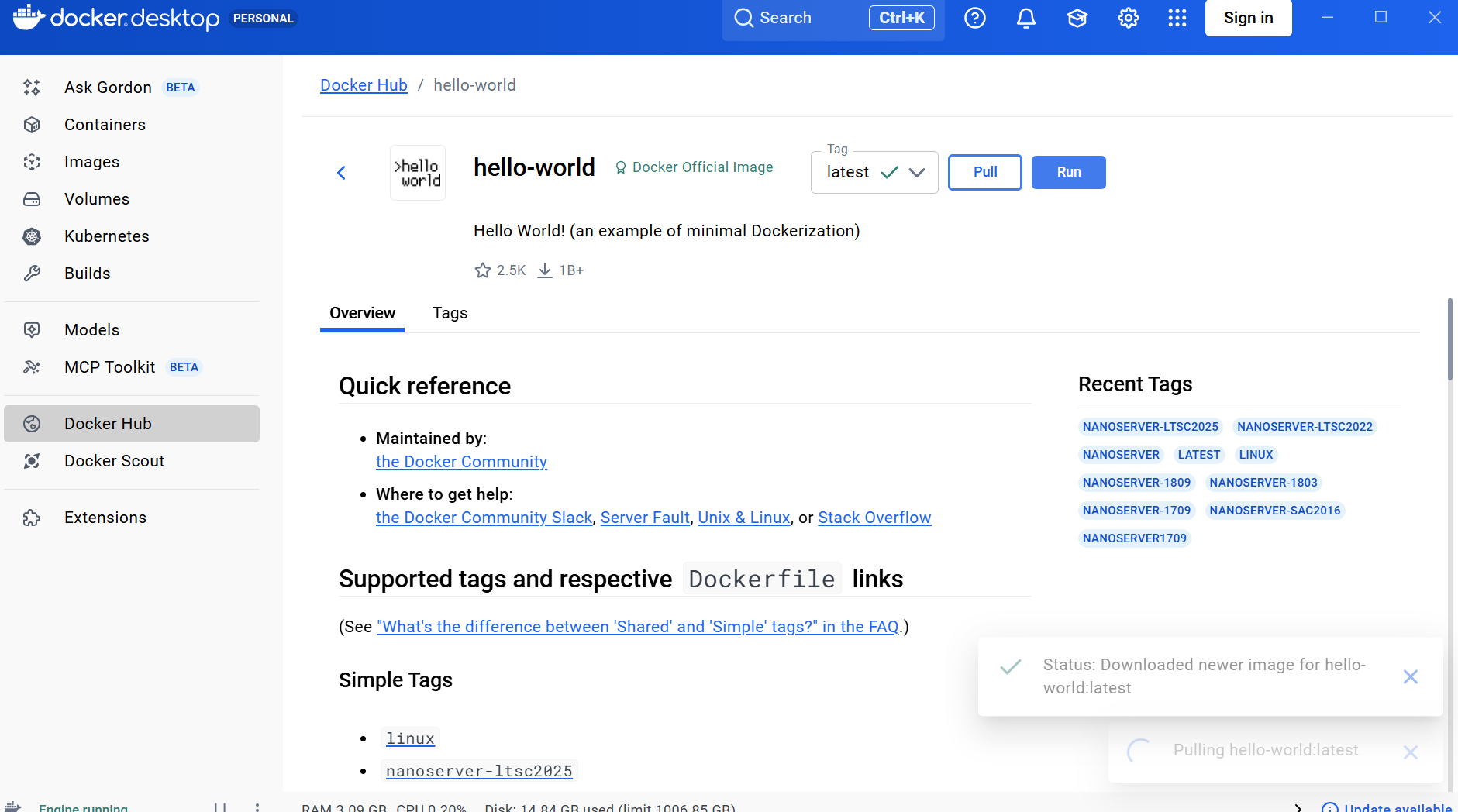
Task: Open the notifications bell
Action: 1025,18
